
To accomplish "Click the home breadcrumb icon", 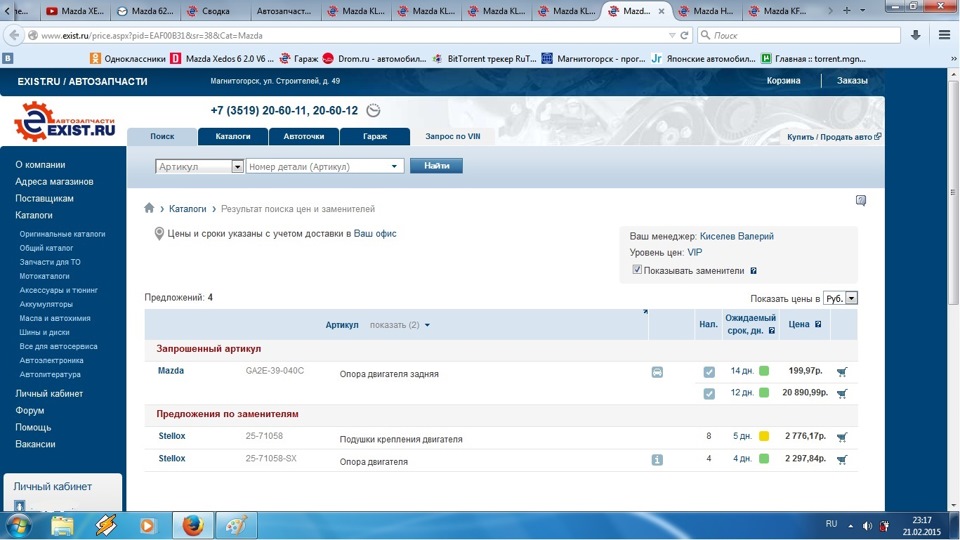I will coord(149,208).
